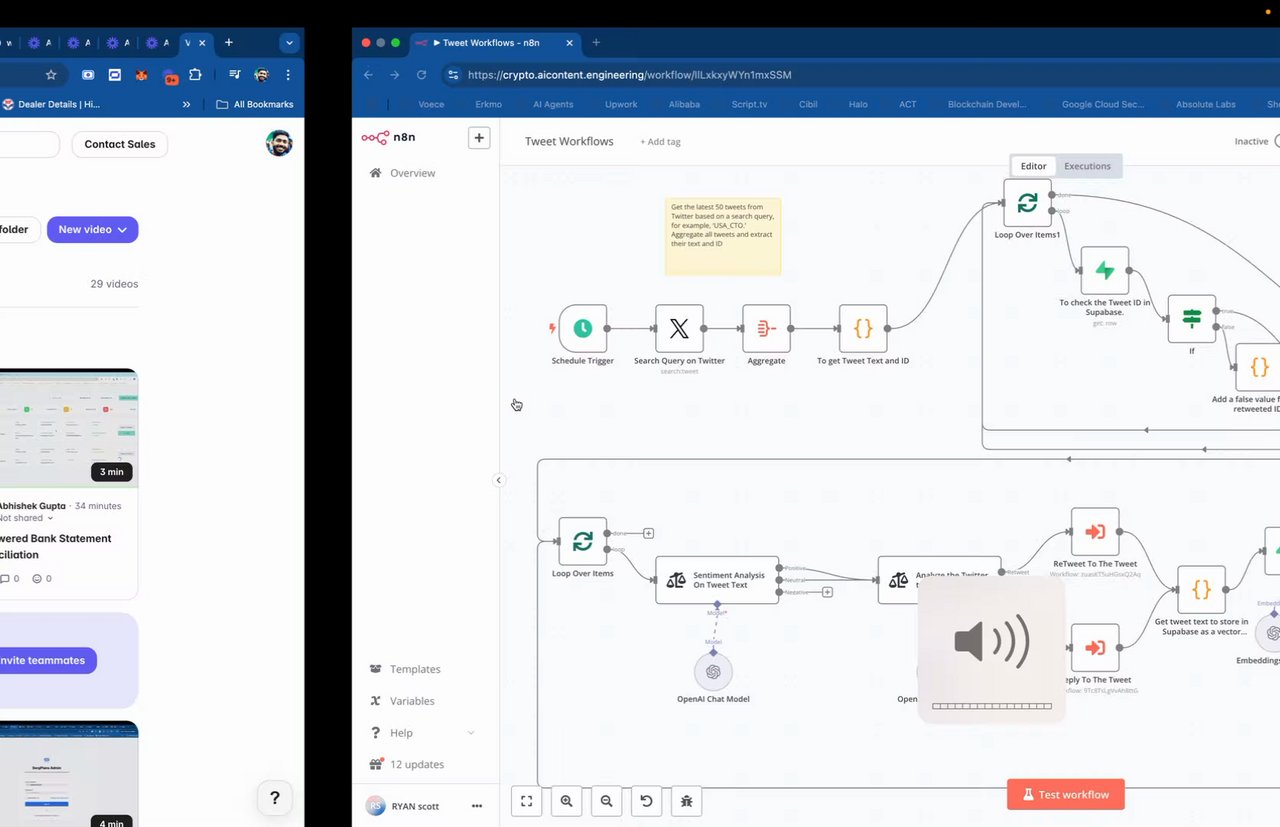Open the Not shared sharing dropdown
The image size is (1280, 827).
(x=26, y=518)
